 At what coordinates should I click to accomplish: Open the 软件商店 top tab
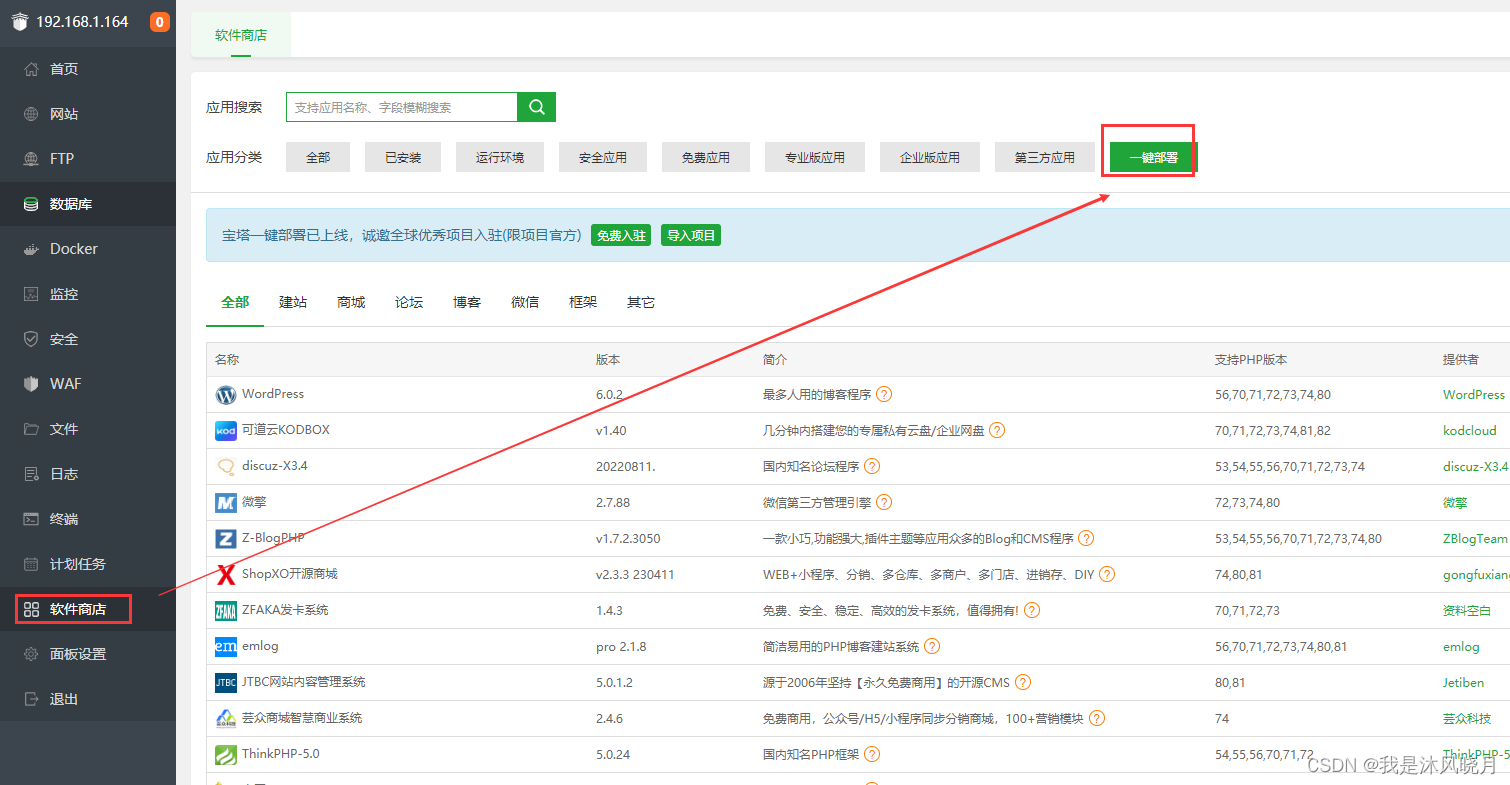241,35
